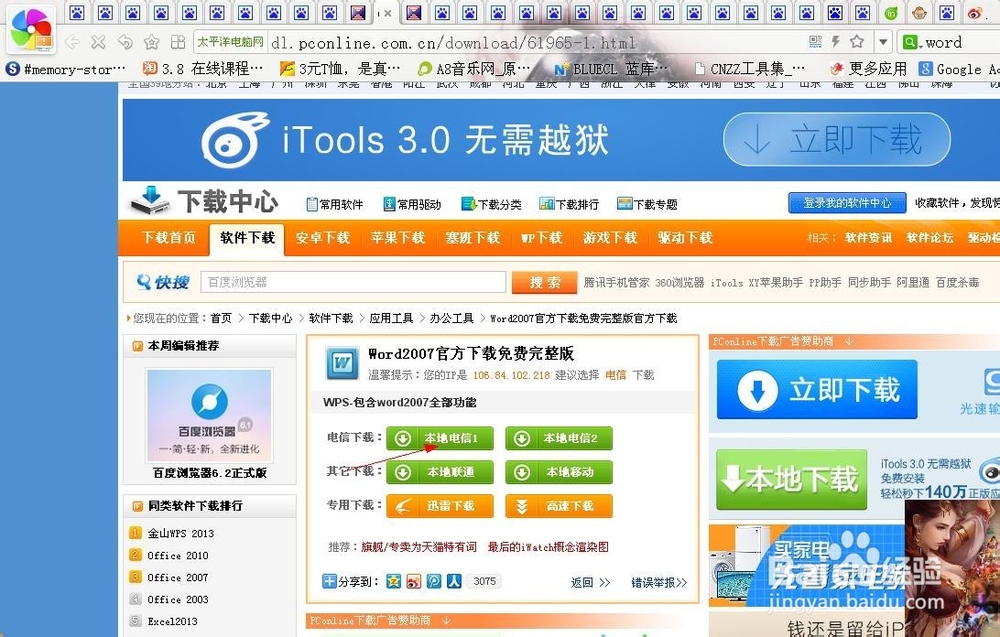Open the '3.8 在线课程' bookmark
This screenshot has width=1000, height=637.
(202, 68)
